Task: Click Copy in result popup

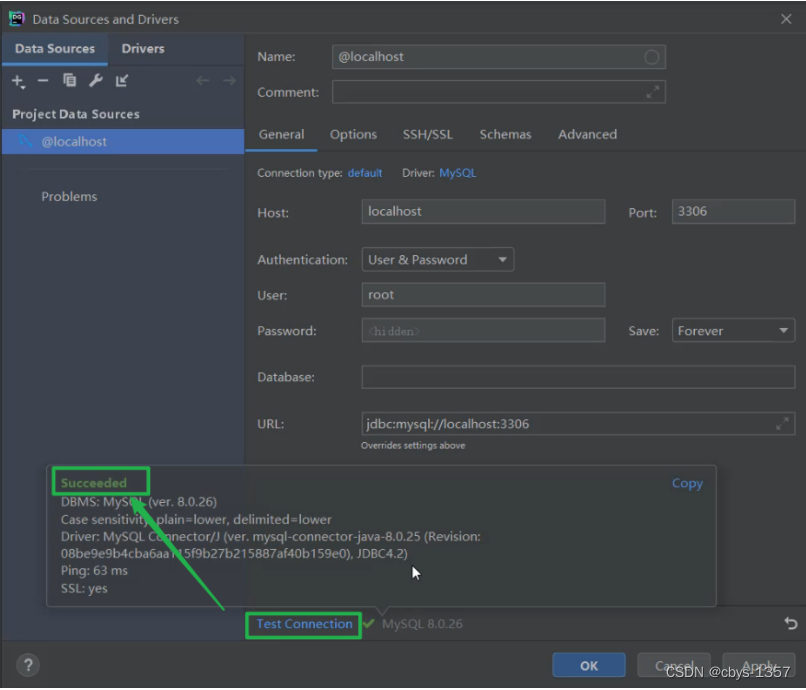Action: [x=687, y=484]
